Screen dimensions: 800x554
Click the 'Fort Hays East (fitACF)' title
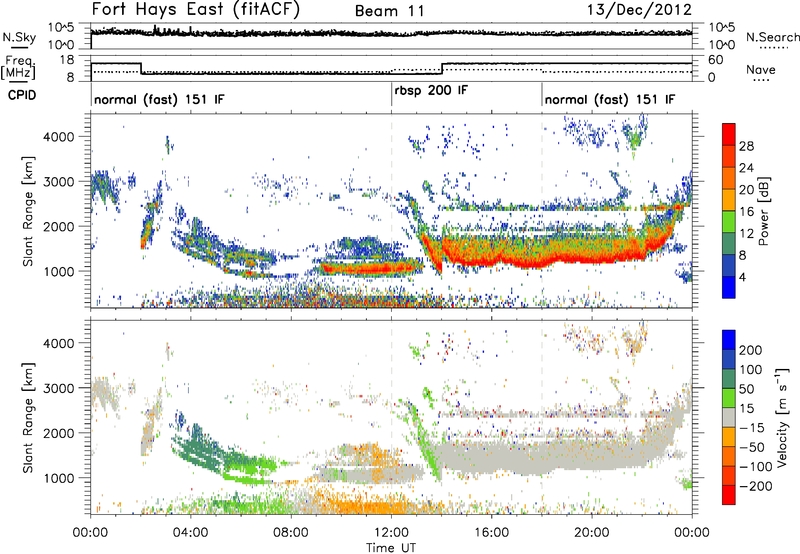pyautogui.click(x=196, y=10)
